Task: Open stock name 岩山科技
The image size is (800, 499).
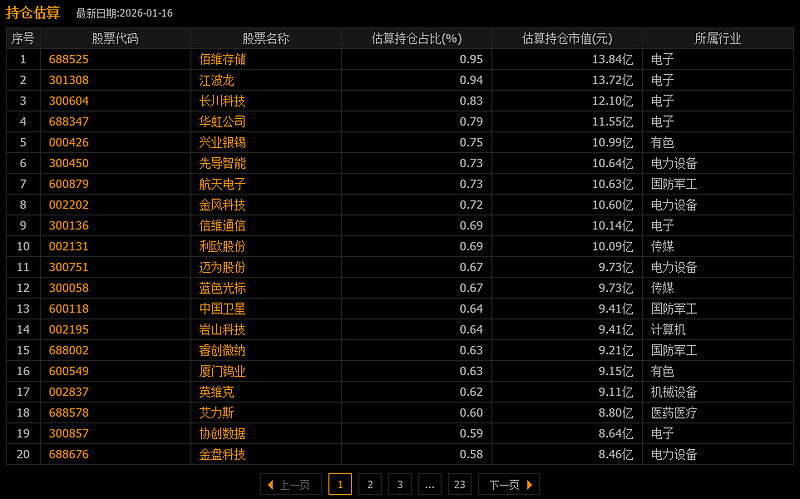Action: click(222, 330)
